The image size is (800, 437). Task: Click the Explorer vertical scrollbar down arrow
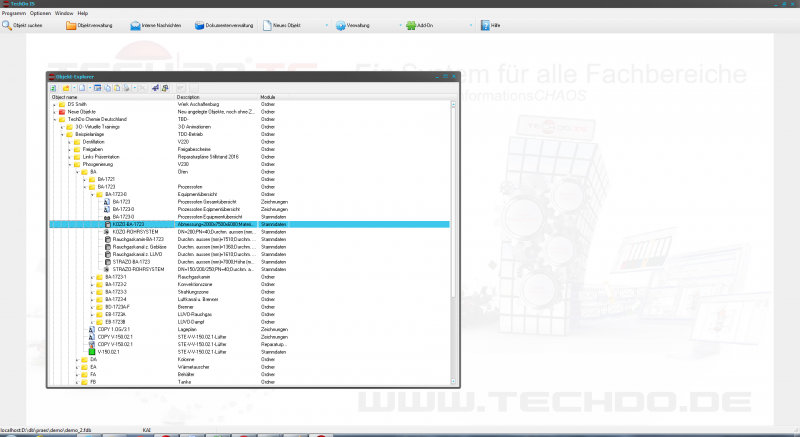[453, 381]
